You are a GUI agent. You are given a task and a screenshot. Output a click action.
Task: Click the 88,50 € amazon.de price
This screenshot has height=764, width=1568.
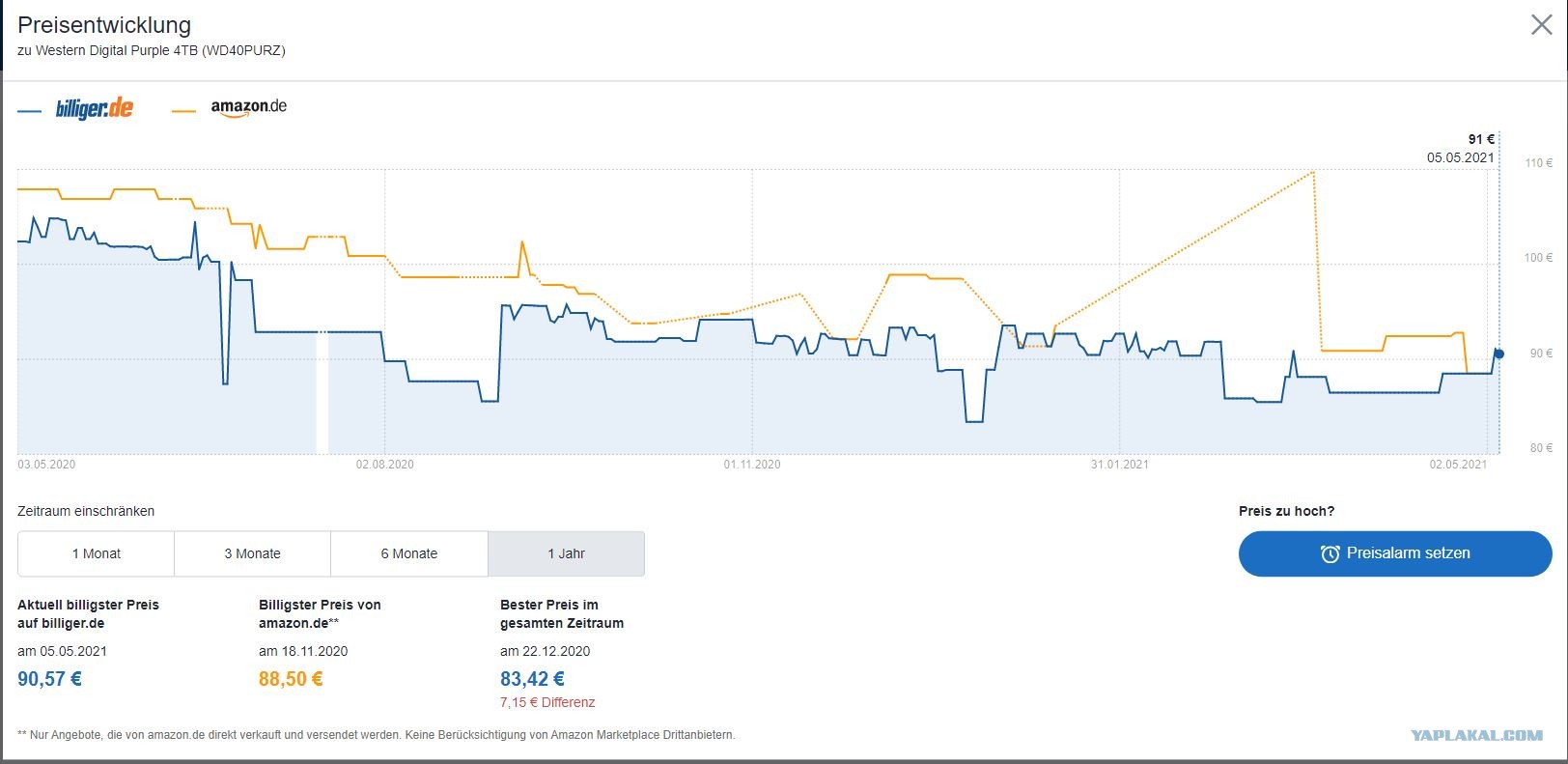click(x=291, y=679)
